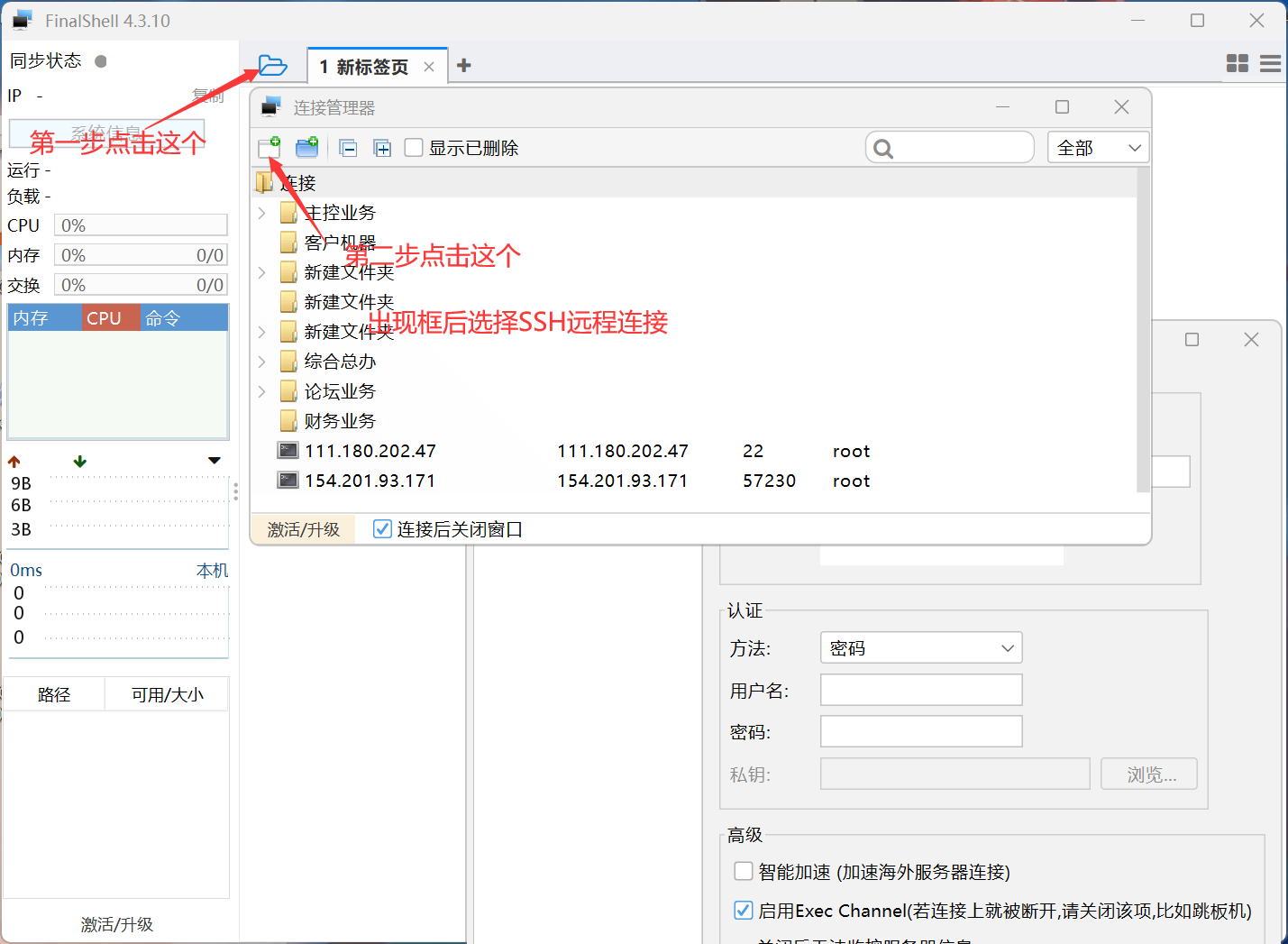
Task: Switch to CPU process tab
Action: (111, 318)
